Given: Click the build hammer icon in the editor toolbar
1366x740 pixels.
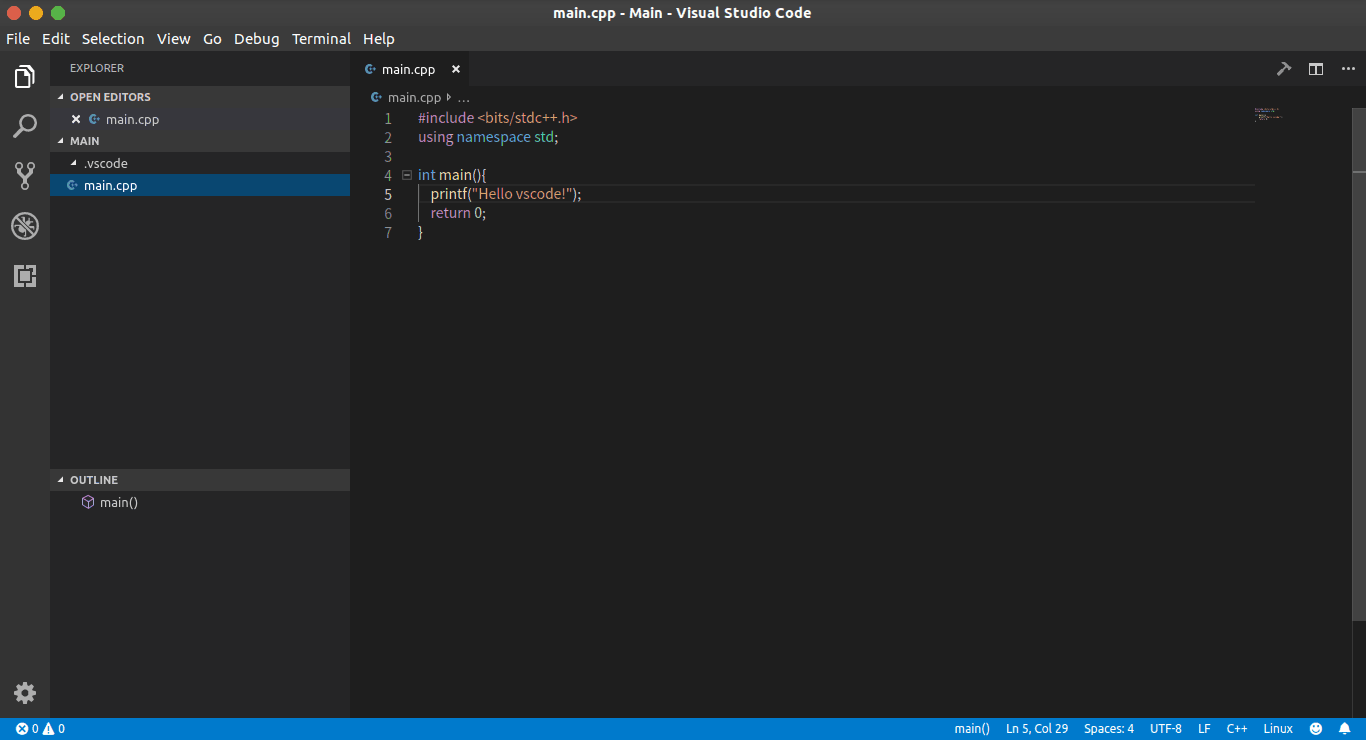Looking at the screenshot, I should [1284, 68].
